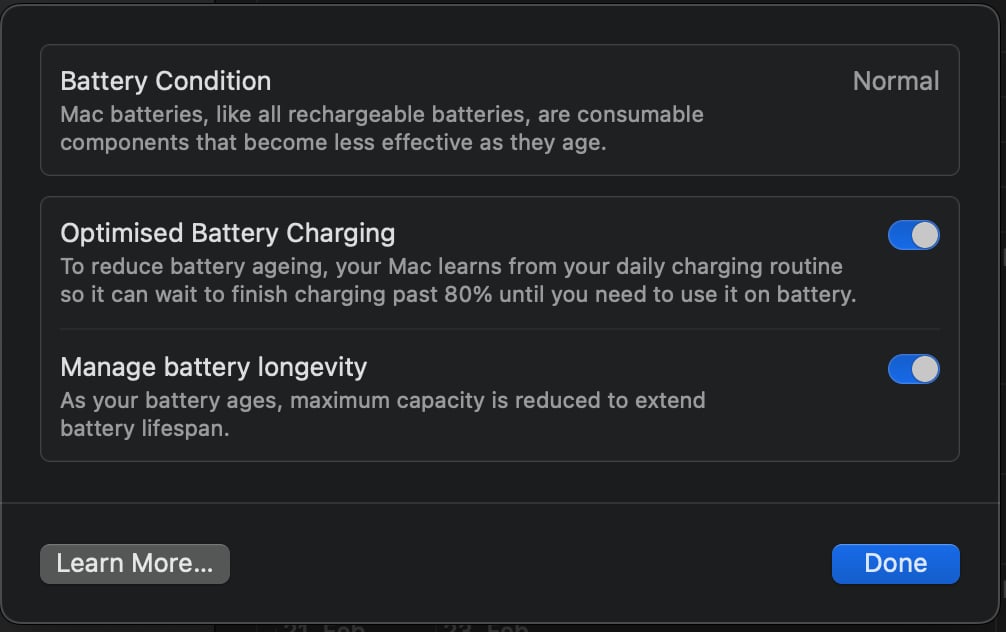Image resolution: width=1006 pixels, height=632 pixels.
Task: Click the "battery lifespan." text line
Action: [x=145, y=428]
